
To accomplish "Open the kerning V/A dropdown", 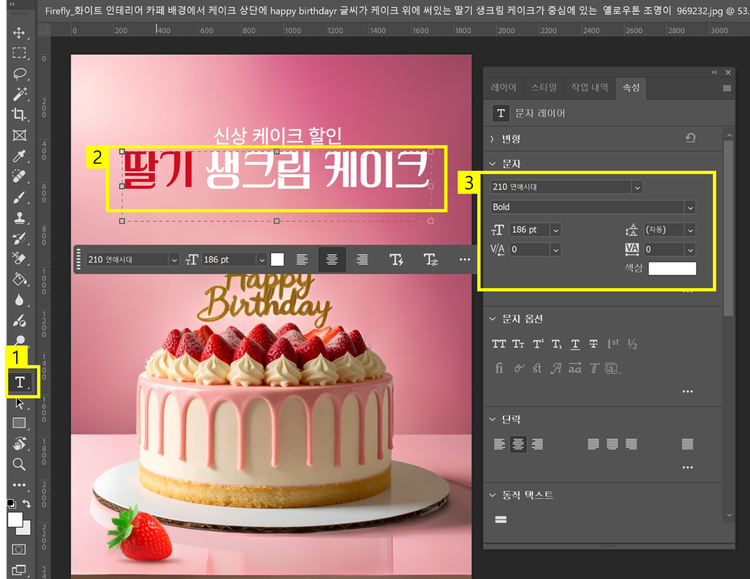I will [x=556, y=250].
